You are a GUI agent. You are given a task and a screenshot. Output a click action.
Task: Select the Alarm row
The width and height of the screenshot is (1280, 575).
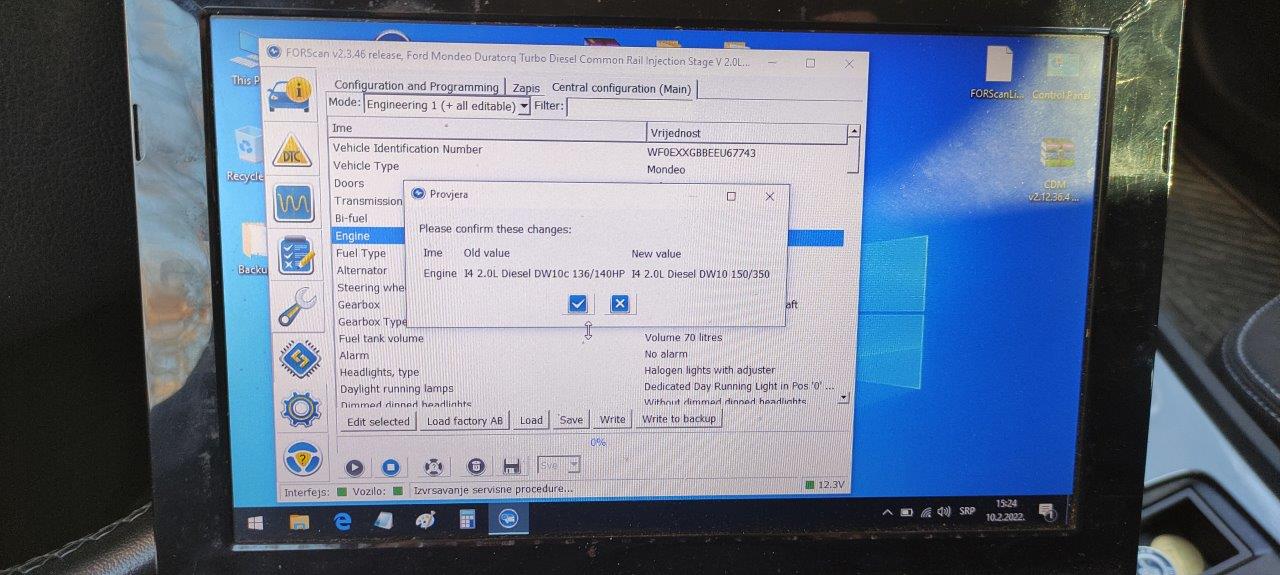(x=590, y=356)
